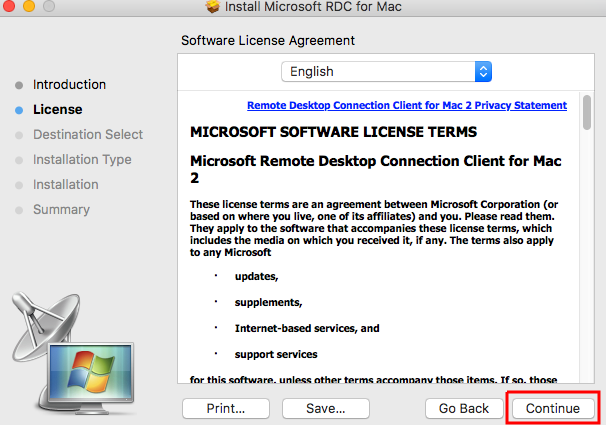Image resolution: width=606 pixels, height=425 pixels.
Task: Click the gray bullet beside Introduction
Action: pos(19,85)
